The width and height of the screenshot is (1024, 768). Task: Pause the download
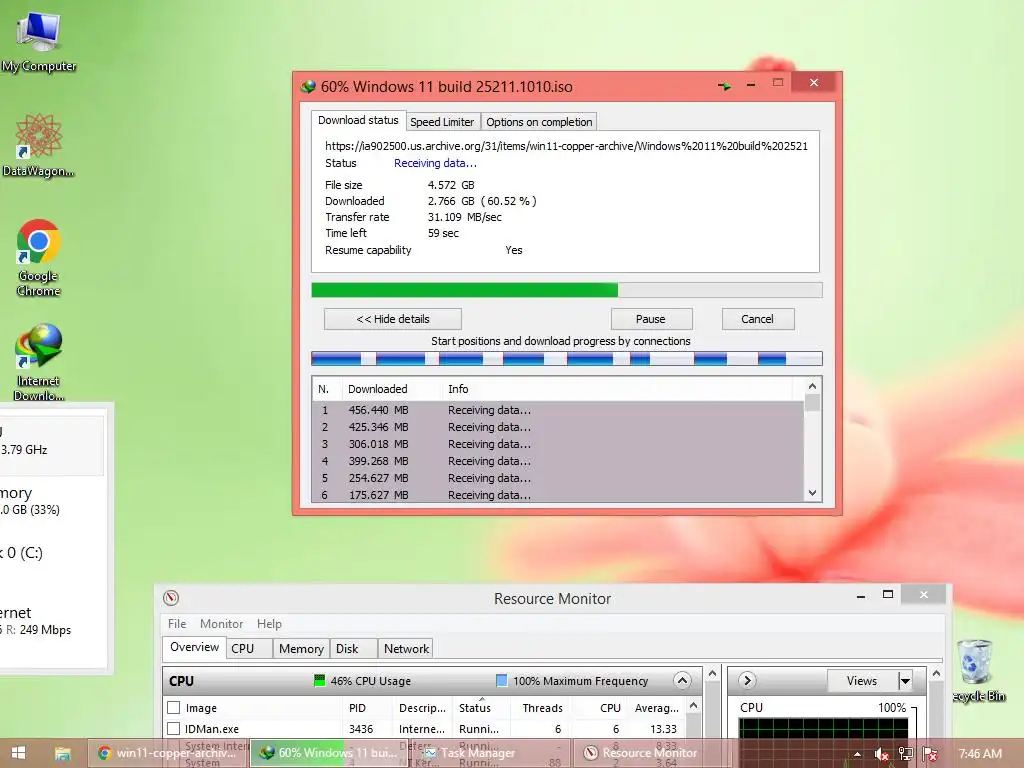651,319
